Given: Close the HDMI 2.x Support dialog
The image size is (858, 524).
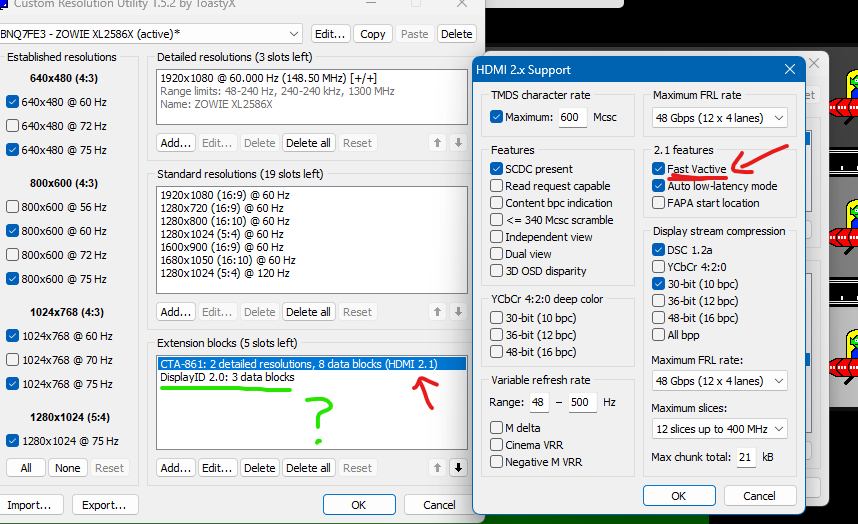Looking at the screenshot, I should coord(789,70).
